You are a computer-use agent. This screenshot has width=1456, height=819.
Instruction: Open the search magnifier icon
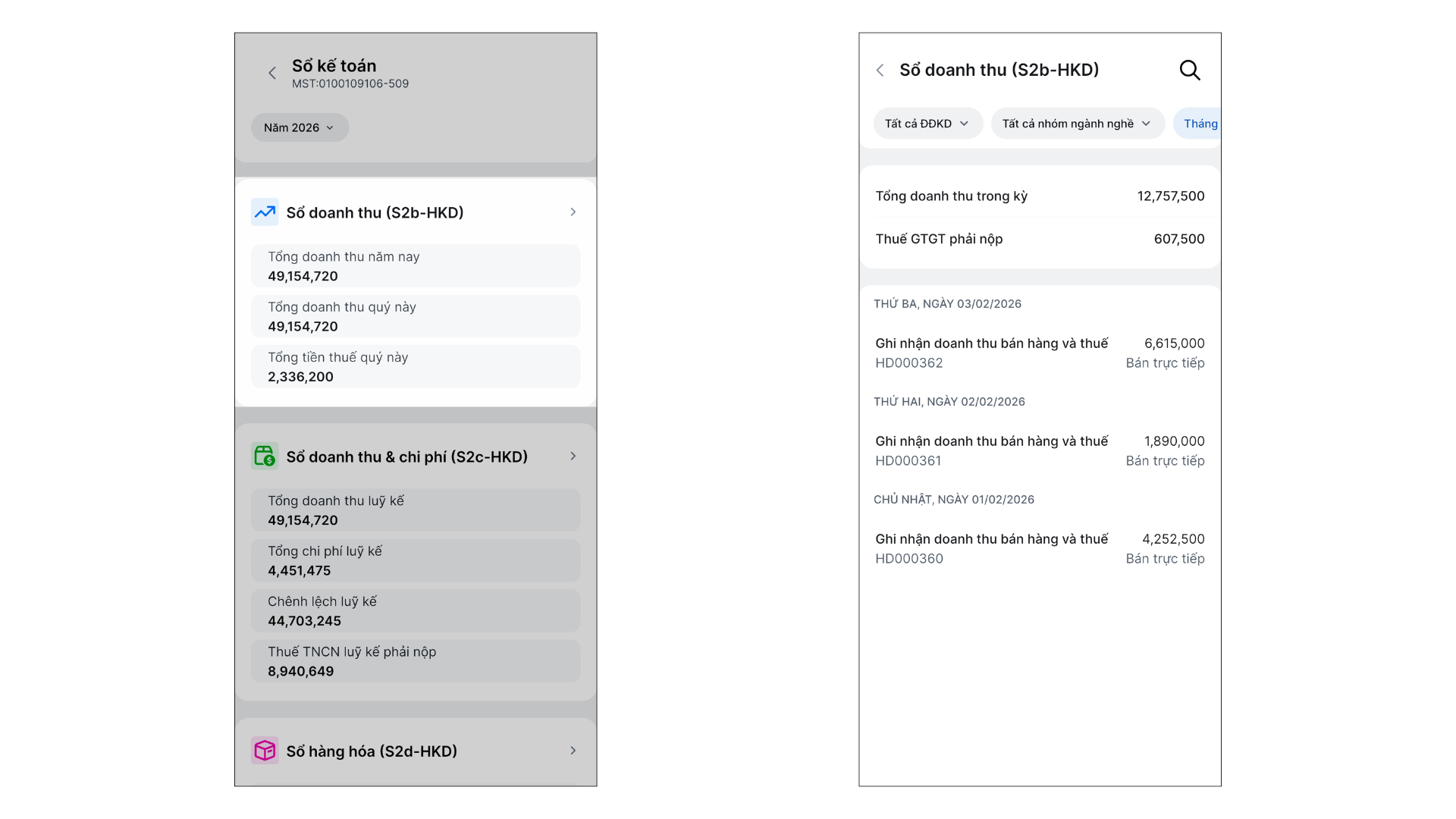1189,71
